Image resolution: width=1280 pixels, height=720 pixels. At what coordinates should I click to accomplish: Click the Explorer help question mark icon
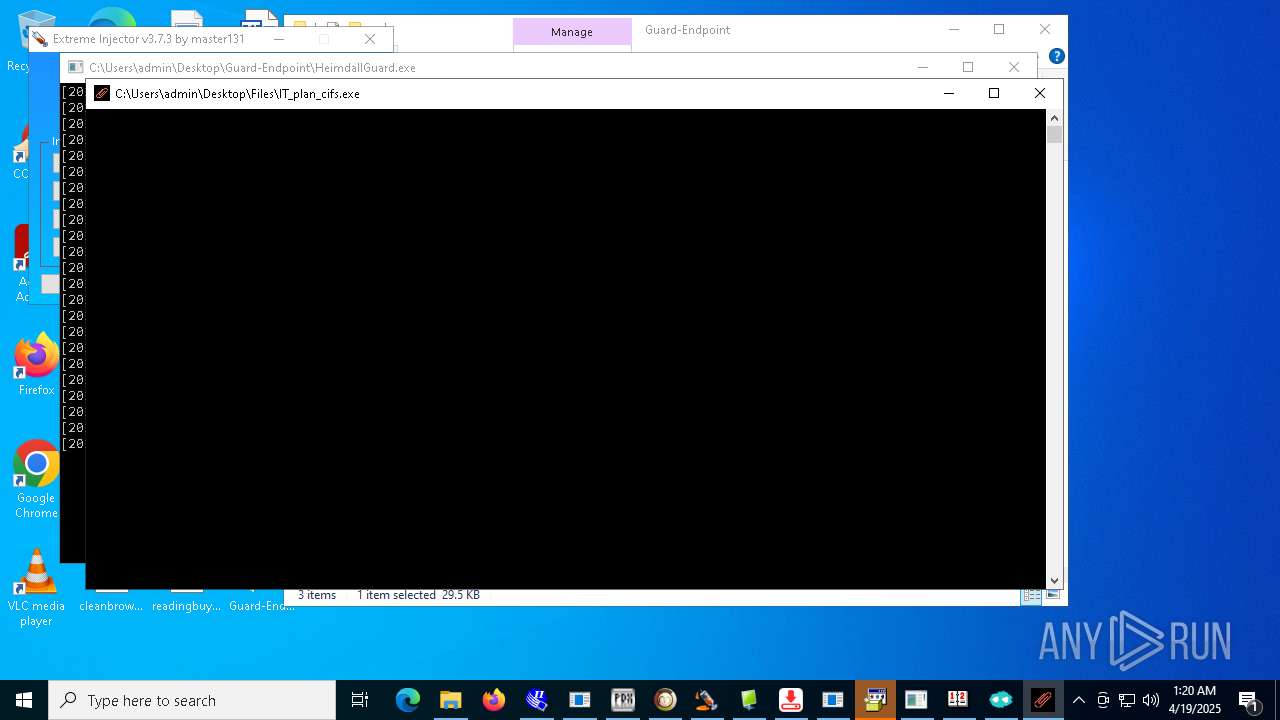click(x=1056, y=56)
